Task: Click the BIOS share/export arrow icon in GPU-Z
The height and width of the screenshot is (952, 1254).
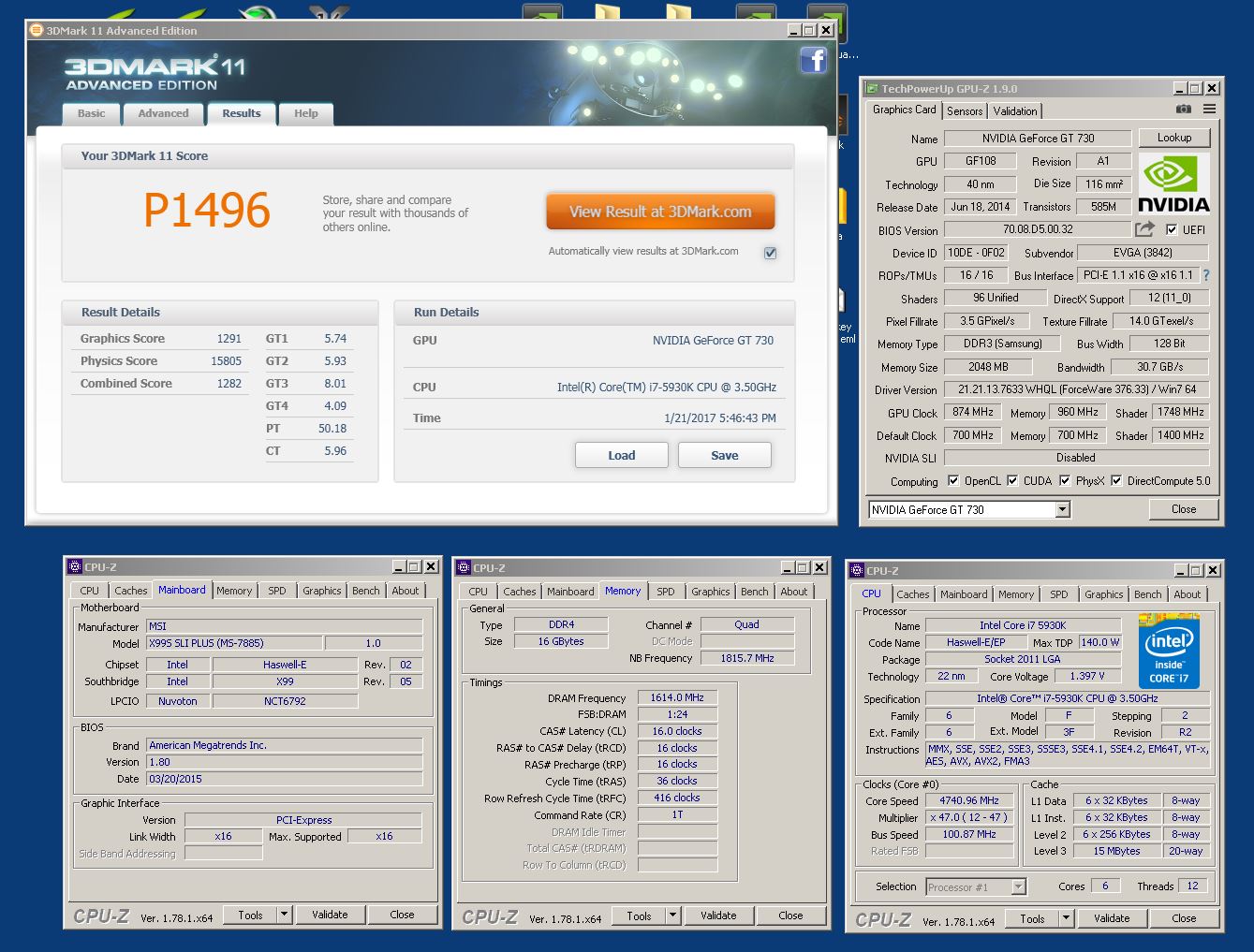Action: point(1144,229)
